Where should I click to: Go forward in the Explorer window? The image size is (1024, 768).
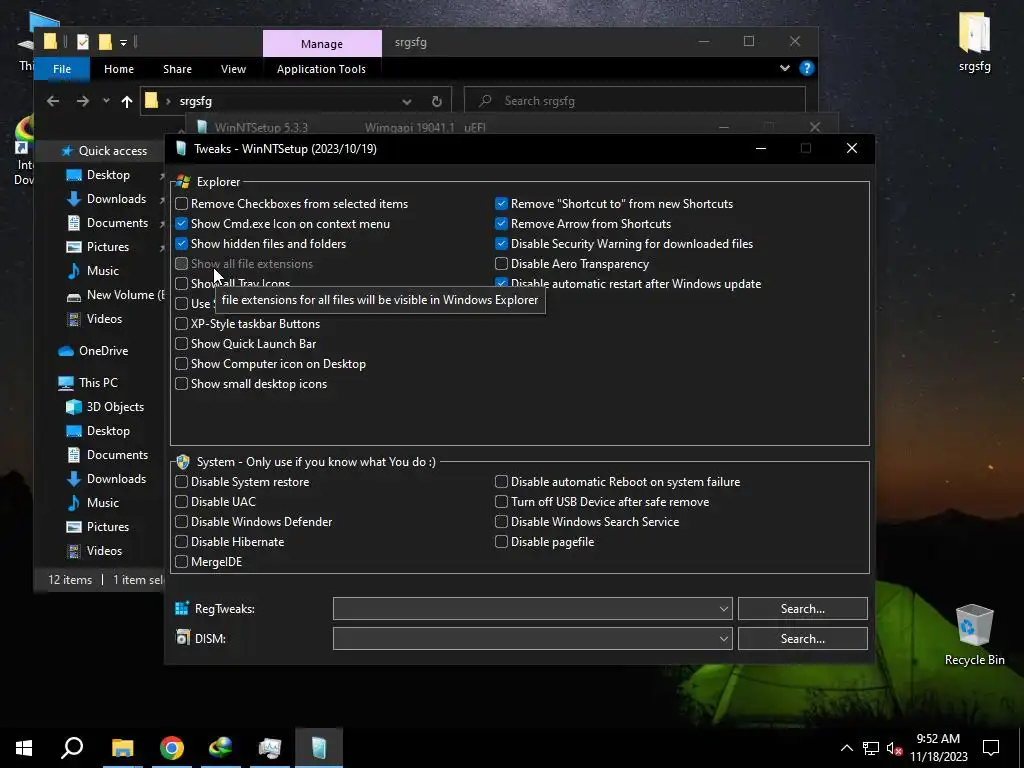pyautogui.click(x=82, y=101)
